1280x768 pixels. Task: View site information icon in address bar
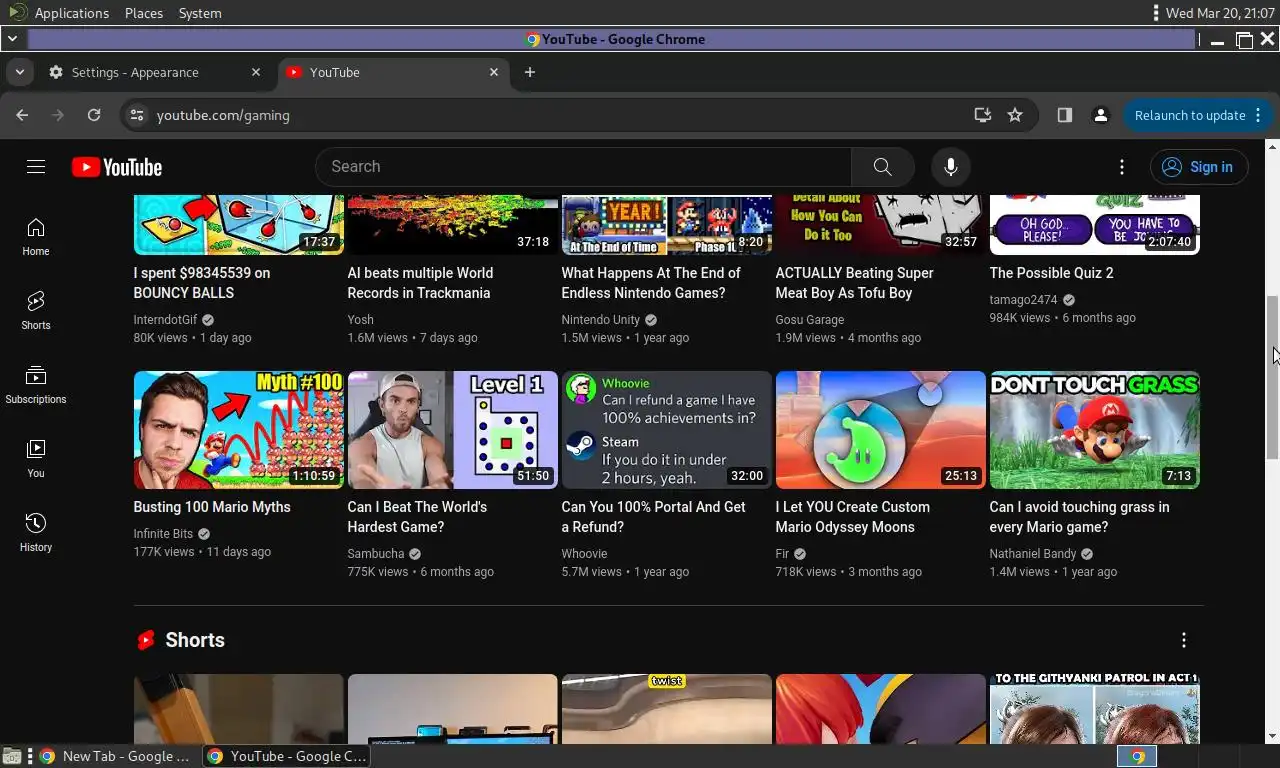click(137, 115)
